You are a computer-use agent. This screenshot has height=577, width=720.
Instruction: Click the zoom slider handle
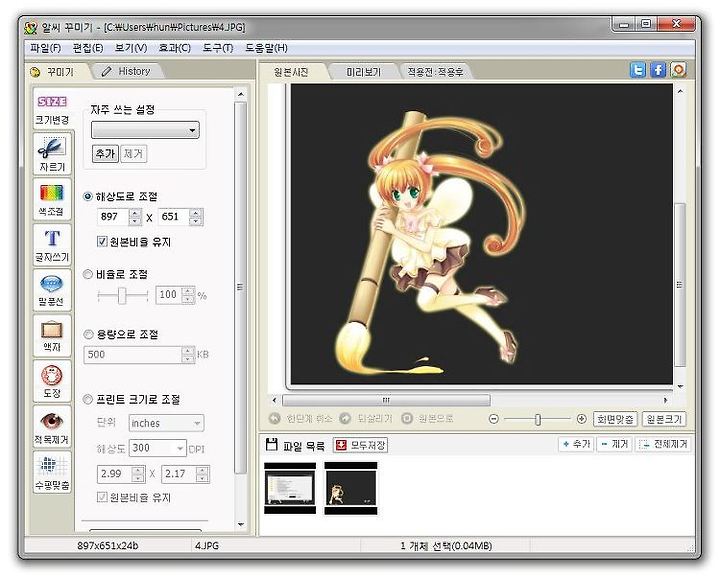click(x=538, y=419)
